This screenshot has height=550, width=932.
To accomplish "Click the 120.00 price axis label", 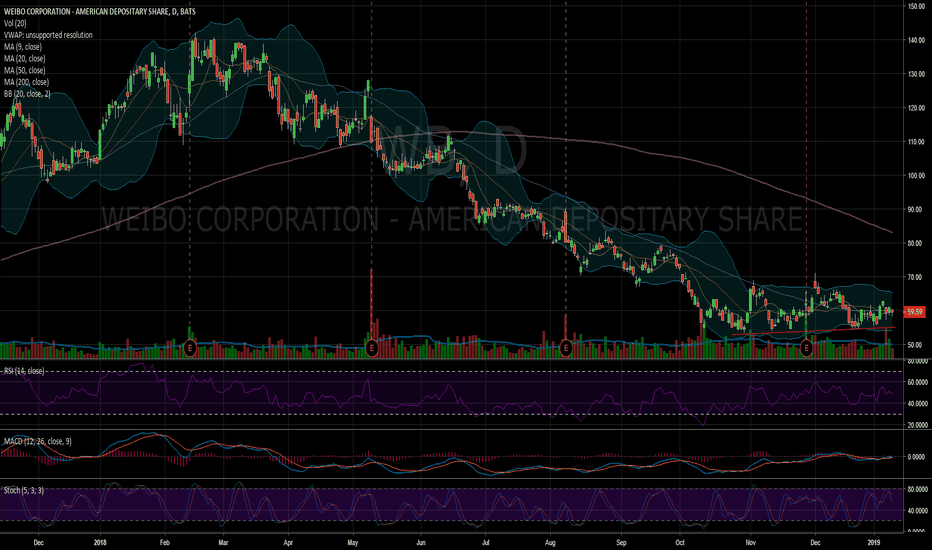I will 915,108.
